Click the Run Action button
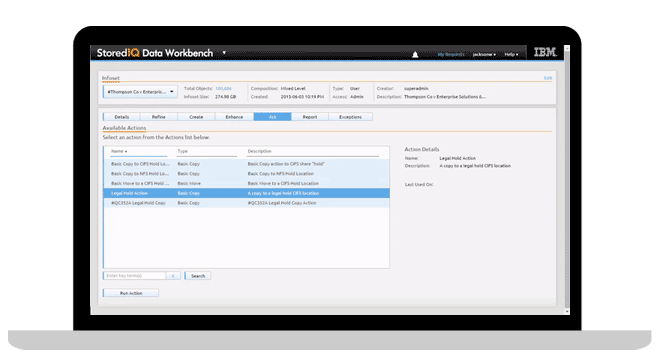The image size is (660, 360). 131,293
